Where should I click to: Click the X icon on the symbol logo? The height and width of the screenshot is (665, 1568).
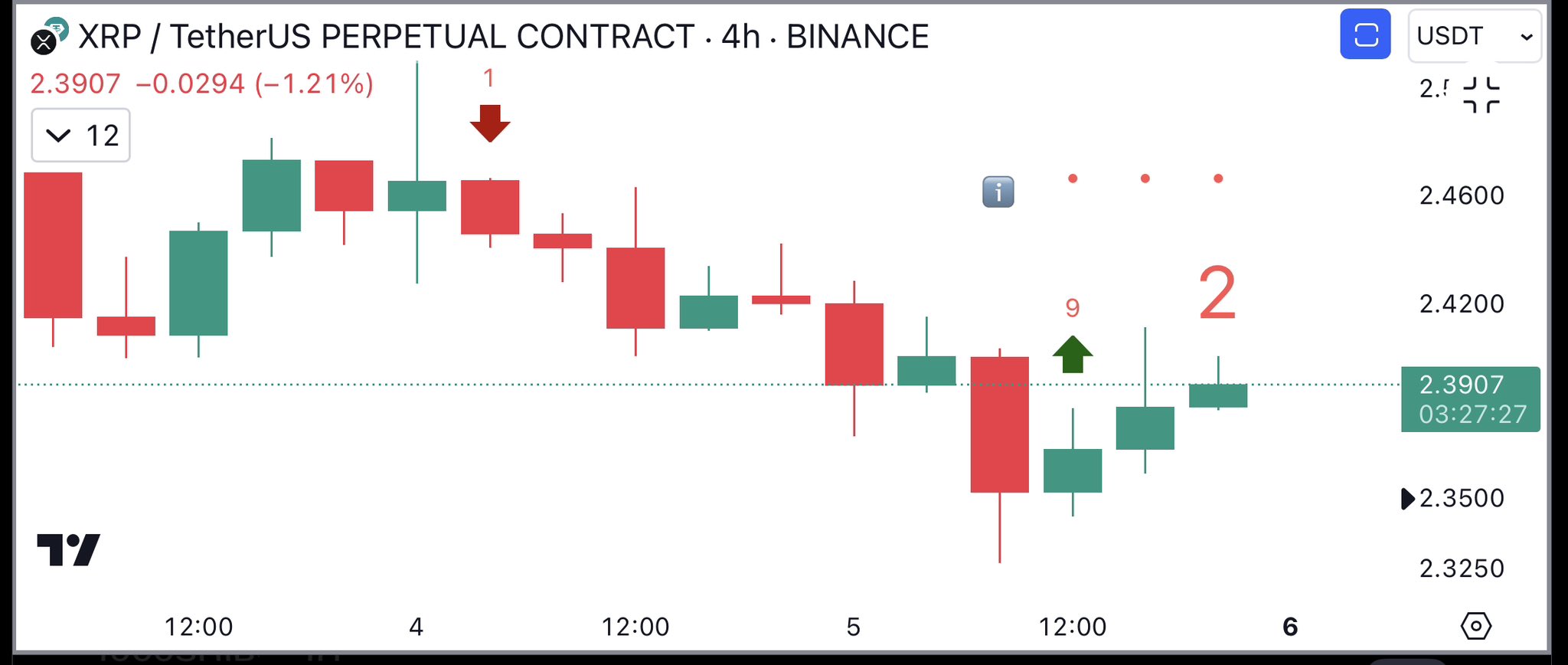pos(44,41)
